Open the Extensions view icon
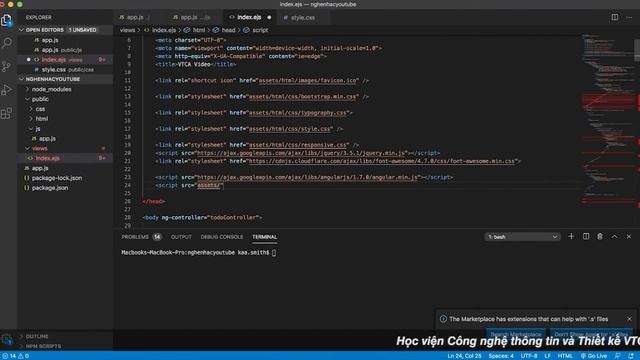Image resolution: width=640 pixels, height=360 pixels. pyautogui.click(x=7, y=113)
